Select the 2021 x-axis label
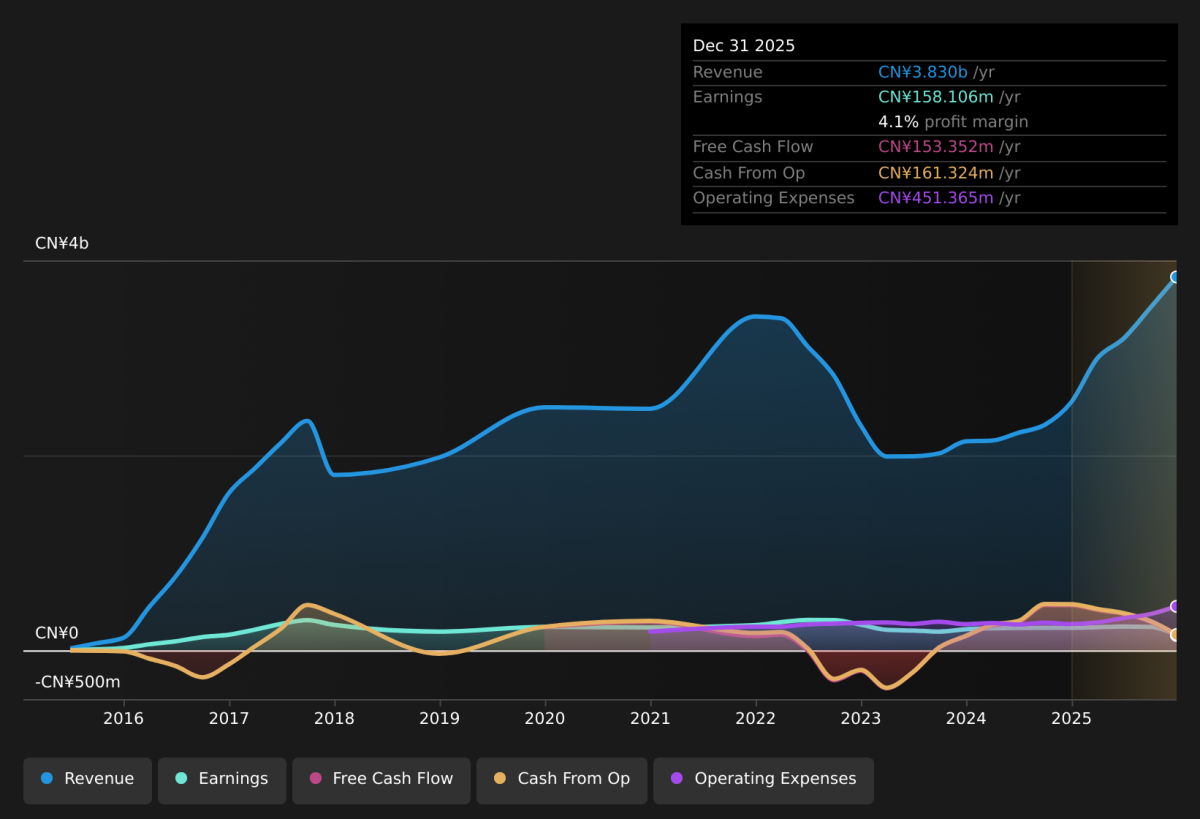 pyautogui.click(x=650, y=718)
